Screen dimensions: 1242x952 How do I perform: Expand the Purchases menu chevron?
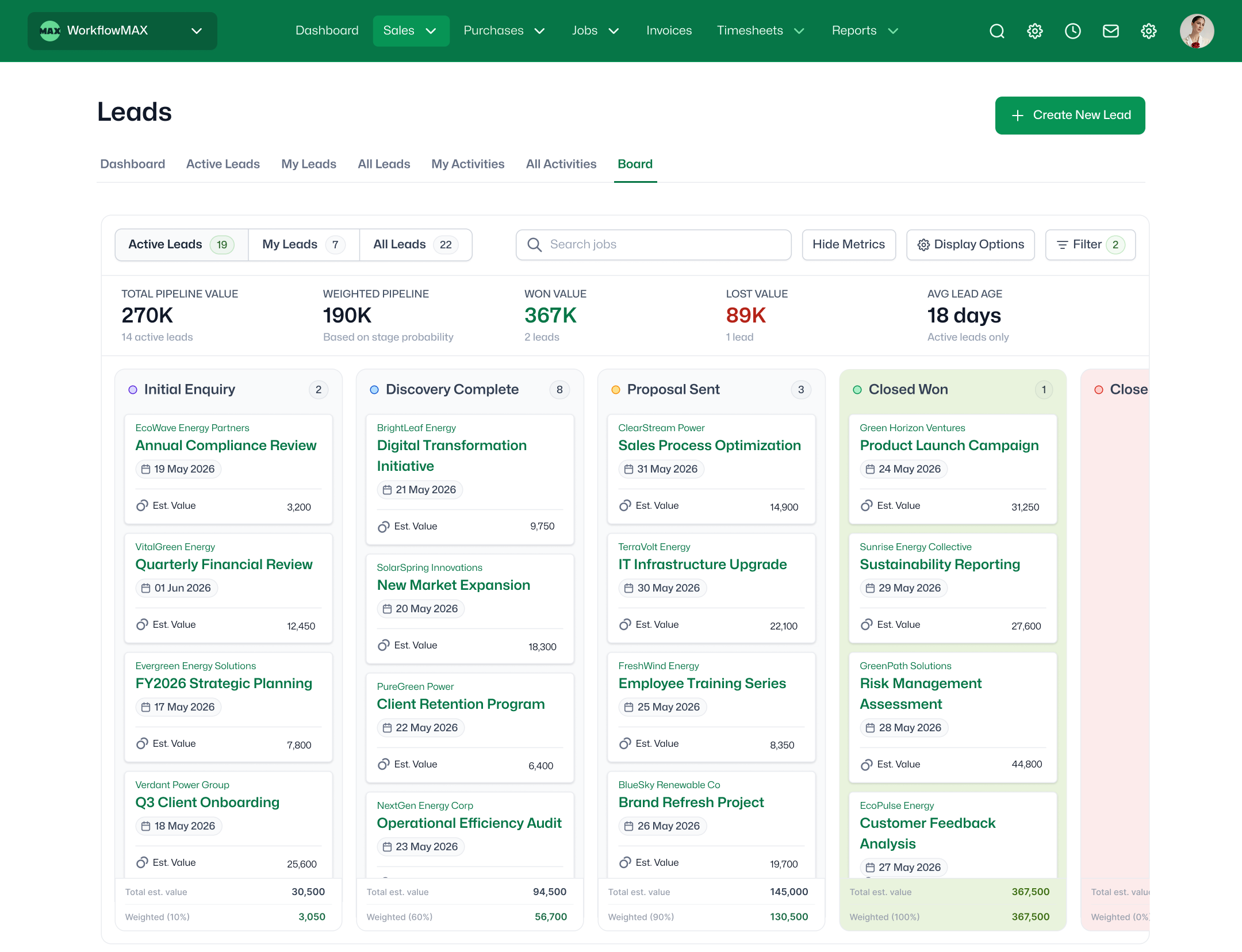[539, 31]
